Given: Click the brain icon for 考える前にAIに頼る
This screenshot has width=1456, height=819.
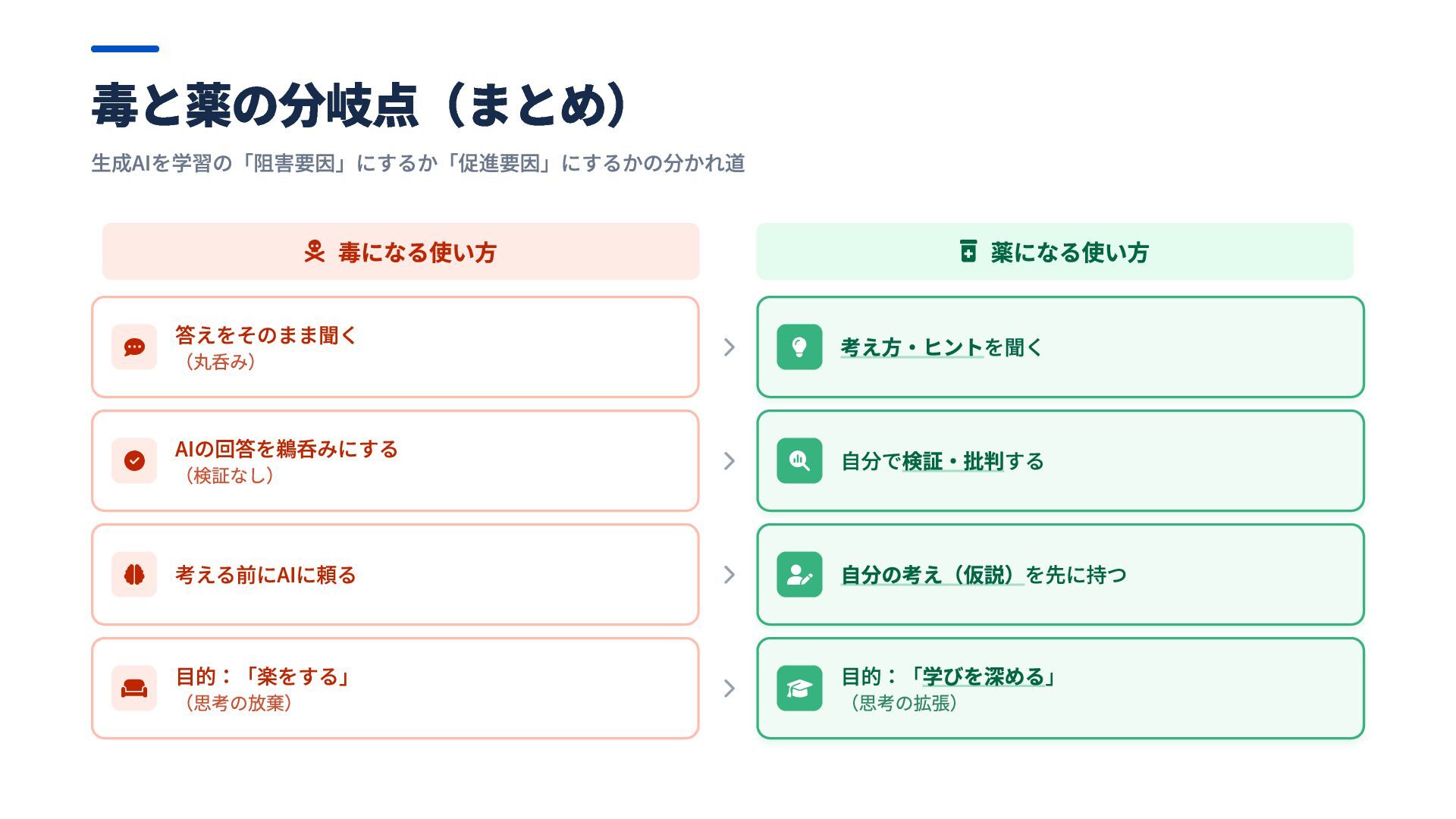Looking at the screenshot, I should (x=134, y=575).
